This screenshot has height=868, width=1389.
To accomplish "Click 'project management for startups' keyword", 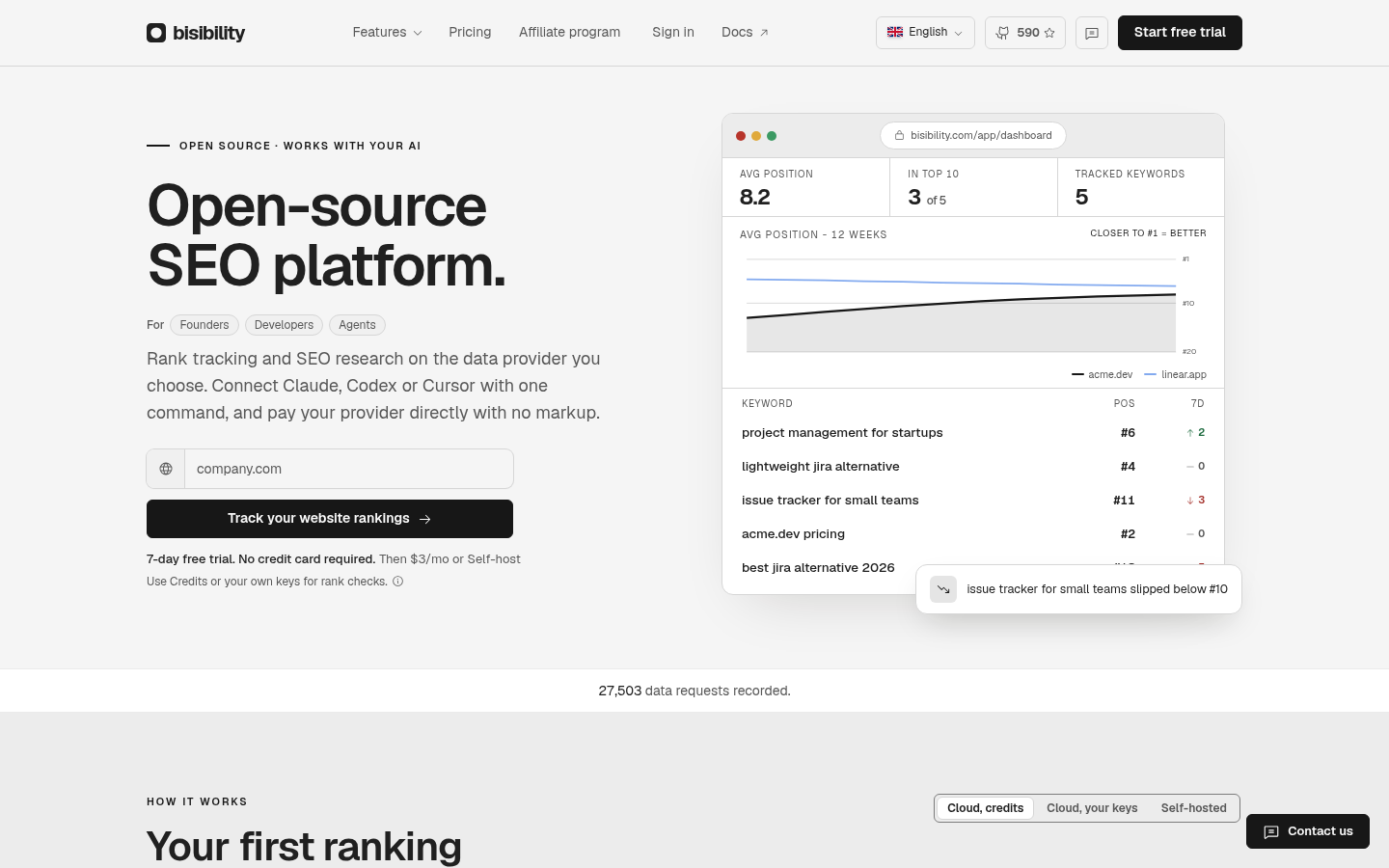I will [x=842, y=432].
